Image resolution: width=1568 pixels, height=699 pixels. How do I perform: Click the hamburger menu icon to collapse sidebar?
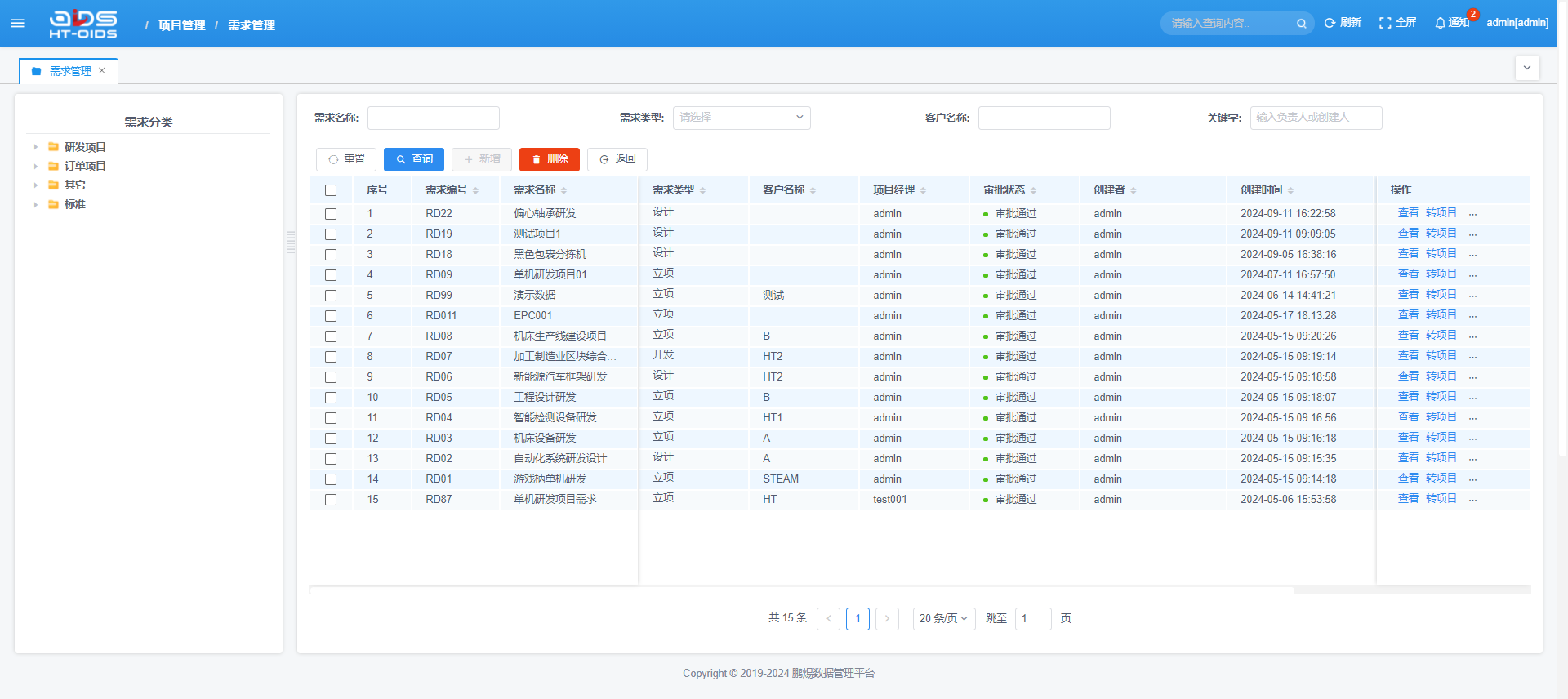point(18,23)
